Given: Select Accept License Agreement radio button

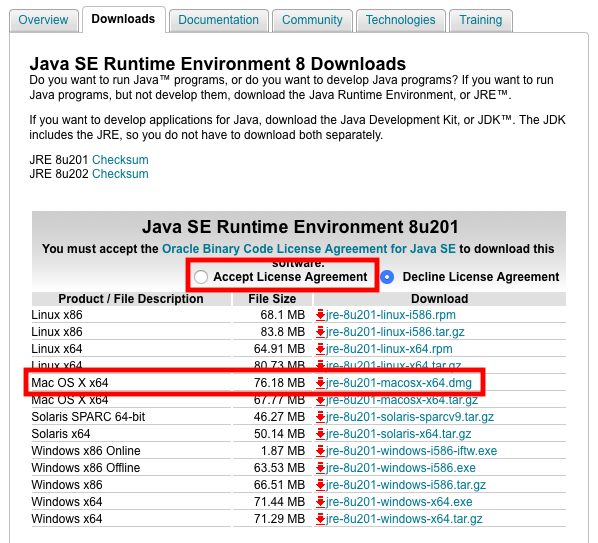Looking at the screenshot, I should click(x=201, y=277).
